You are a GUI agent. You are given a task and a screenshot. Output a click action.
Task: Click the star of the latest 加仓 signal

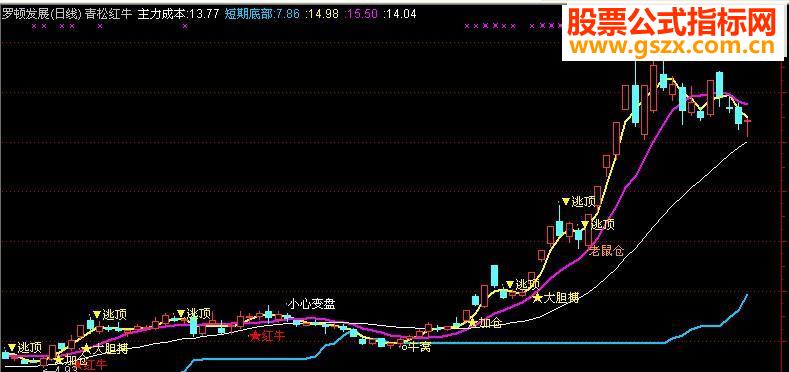[472, 322]
